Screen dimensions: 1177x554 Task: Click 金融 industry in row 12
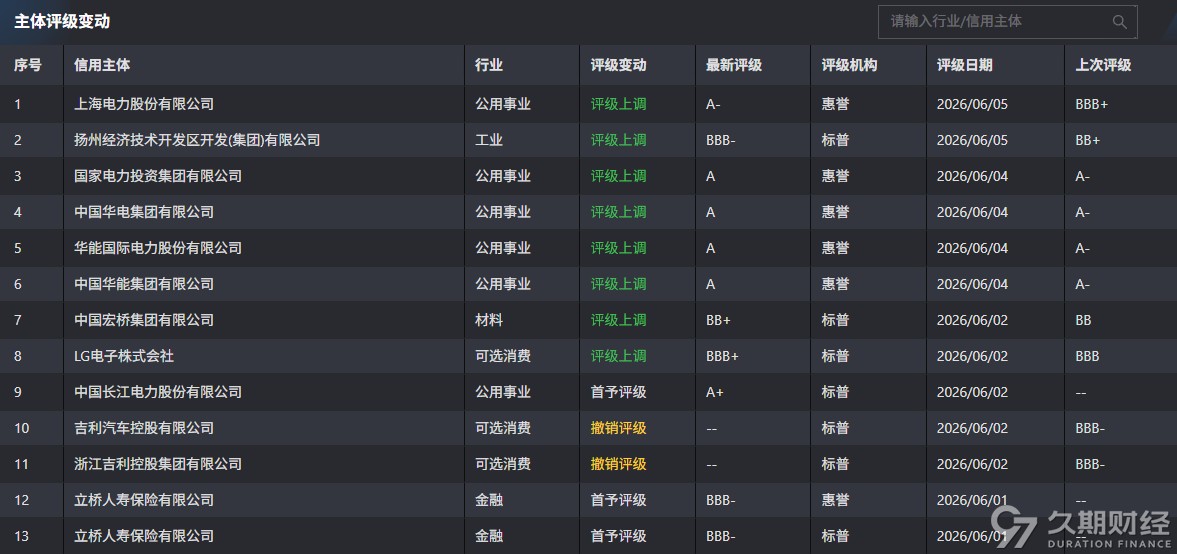click(x=489, y=501)
